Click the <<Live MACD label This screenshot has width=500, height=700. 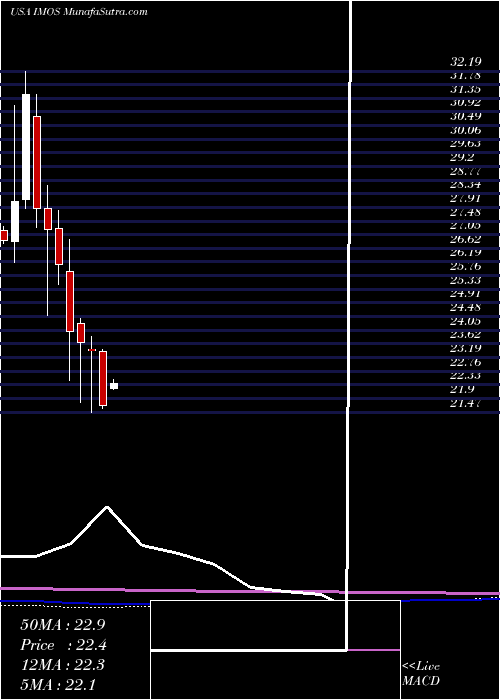click(x=421, y=673)
